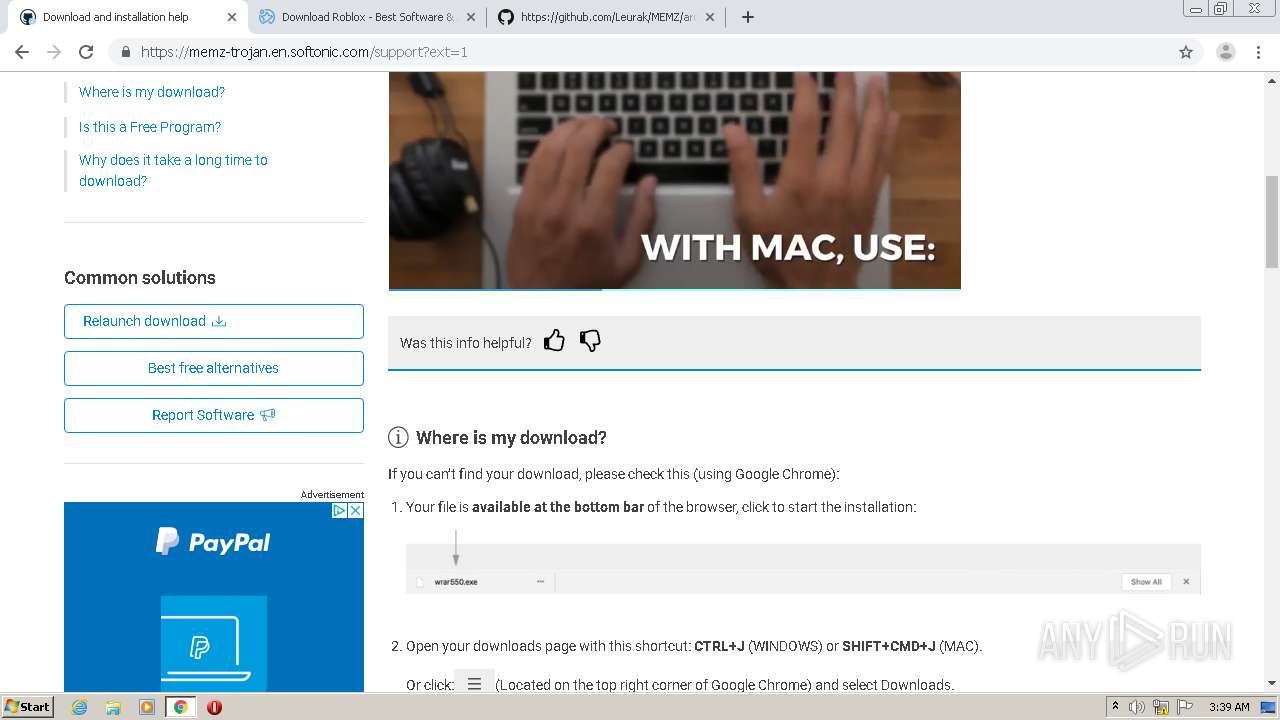Click the taskbar clock showing 3:39 AM

pos(1229,707)
